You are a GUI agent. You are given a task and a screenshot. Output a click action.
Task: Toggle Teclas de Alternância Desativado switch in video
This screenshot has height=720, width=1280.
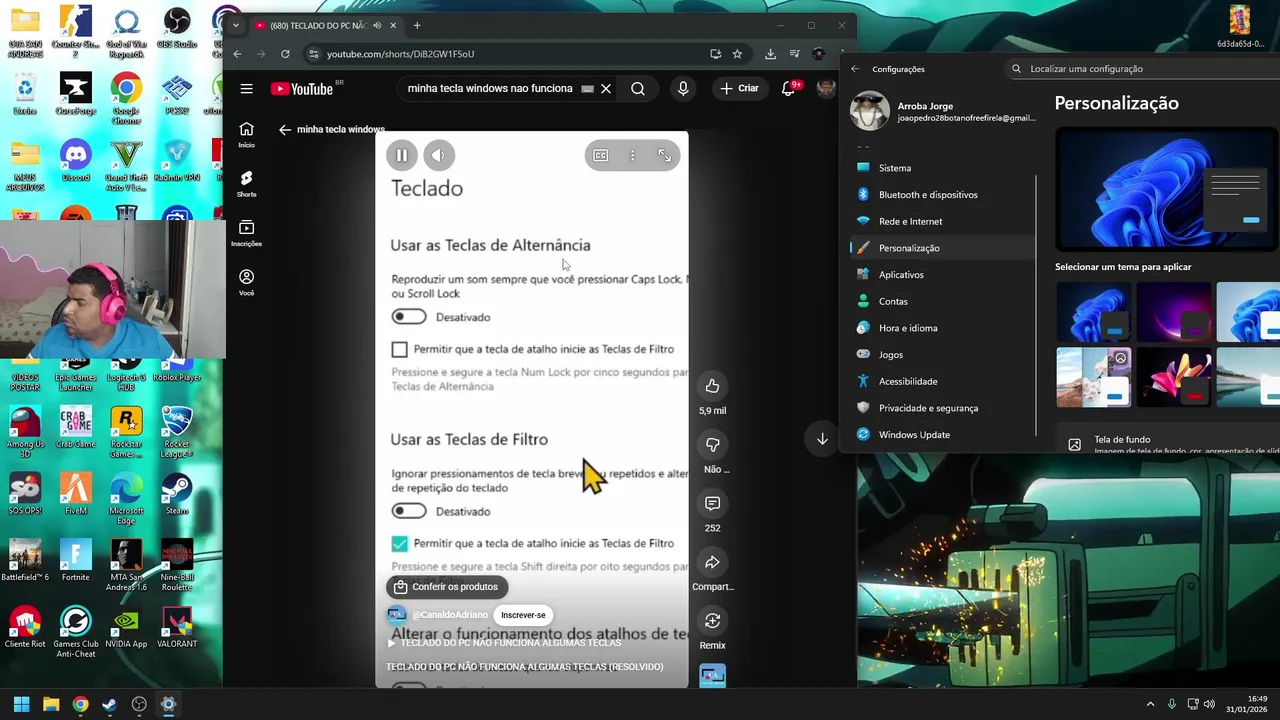click(x=409, y=317)
